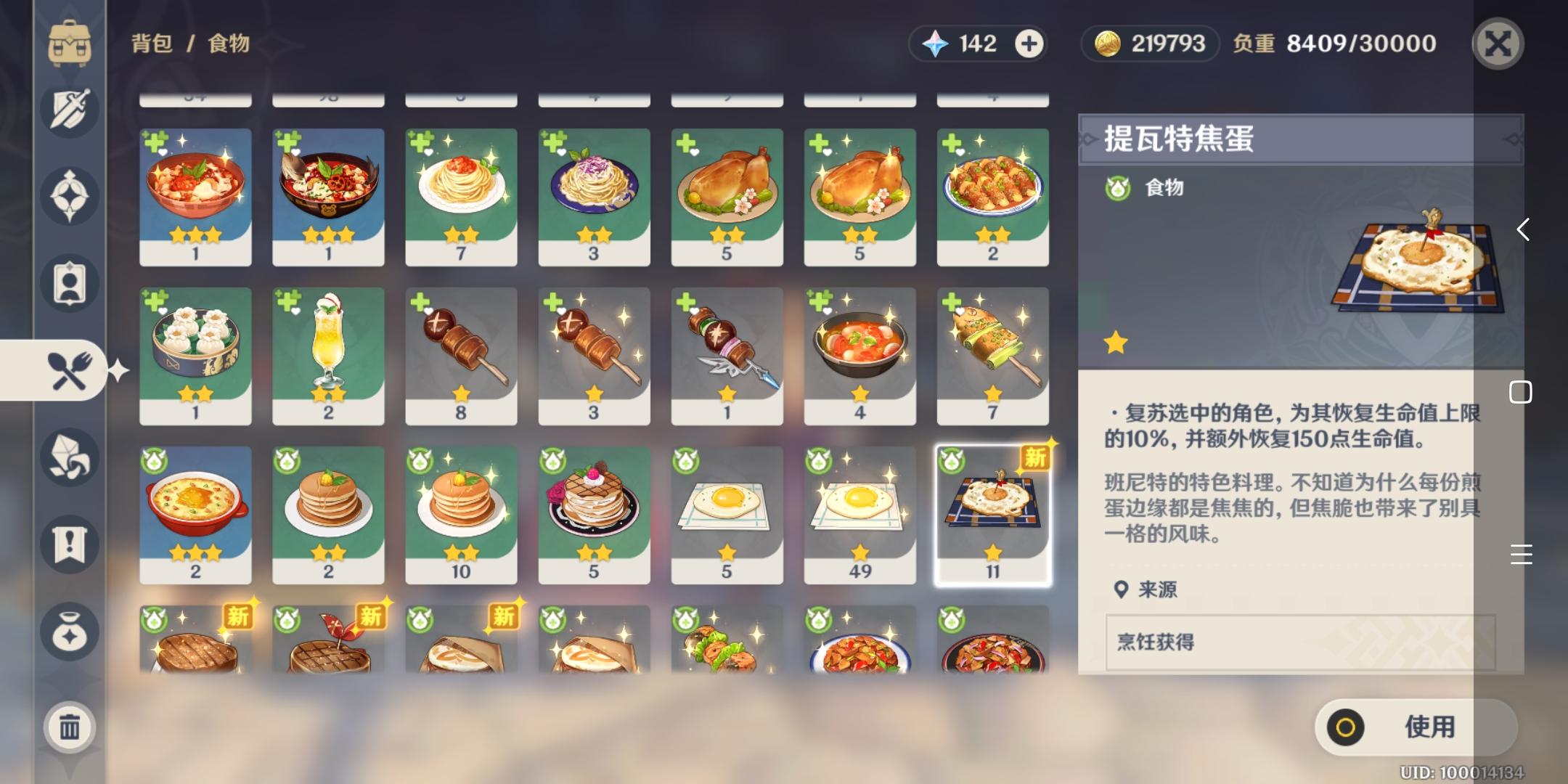Add primogems with the plus button
Image resolution: width=1568 pixels, height=784 pixels.
[x=1029, y=44]
